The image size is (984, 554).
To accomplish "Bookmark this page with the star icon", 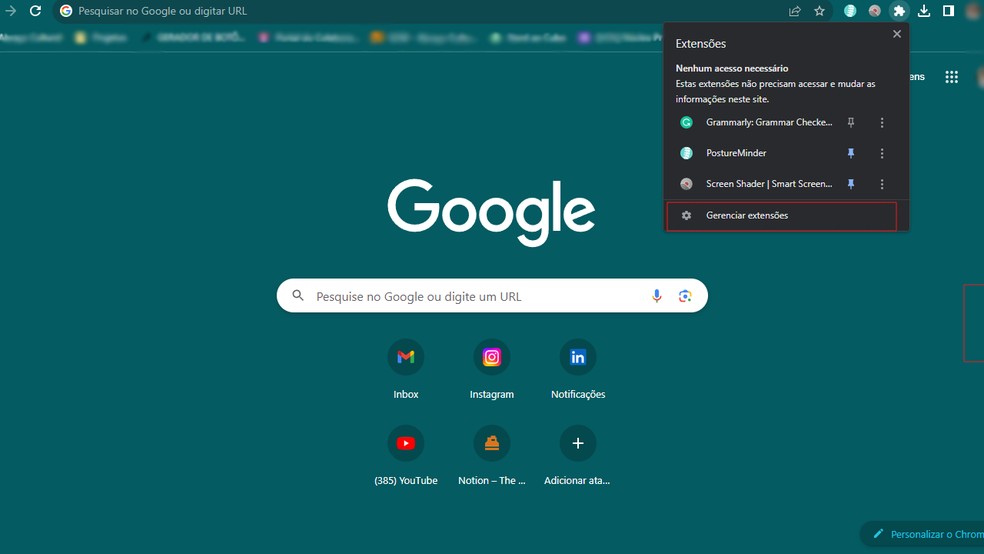I will coord(820,11).
